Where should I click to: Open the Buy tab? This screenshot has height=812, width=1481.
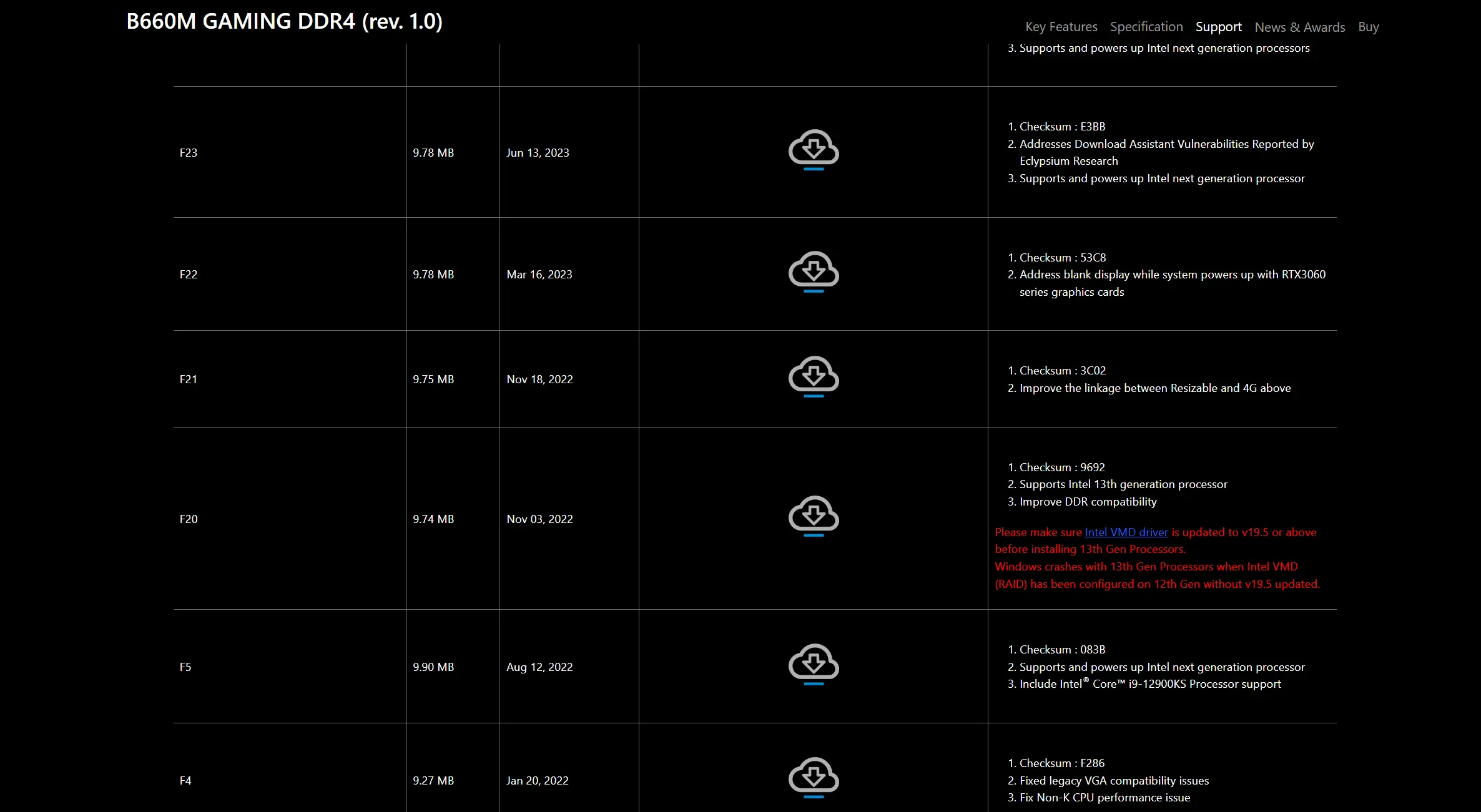pos(1369,27)
